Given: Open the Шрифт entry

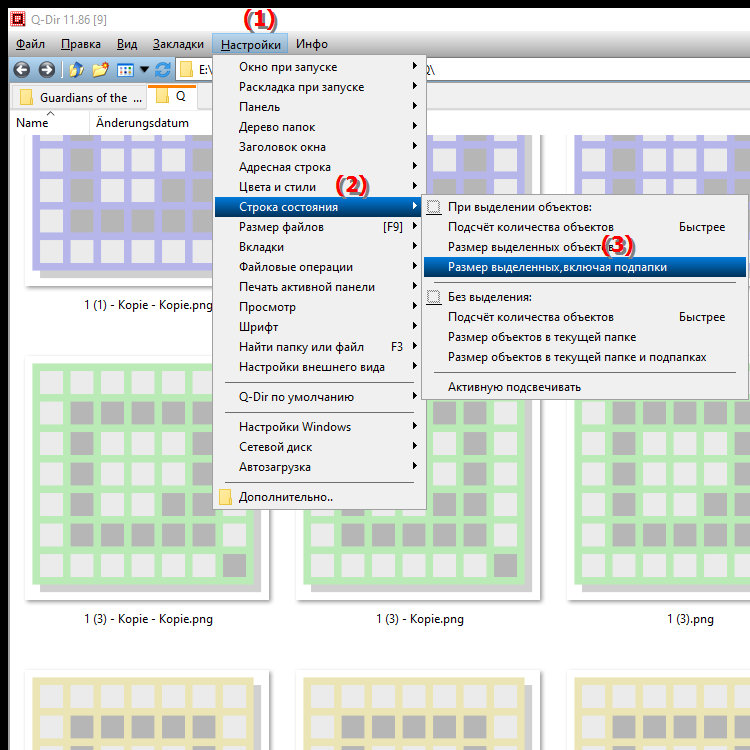Looking at the screenshot, I should pyautogui.click(x=318, y=327).
